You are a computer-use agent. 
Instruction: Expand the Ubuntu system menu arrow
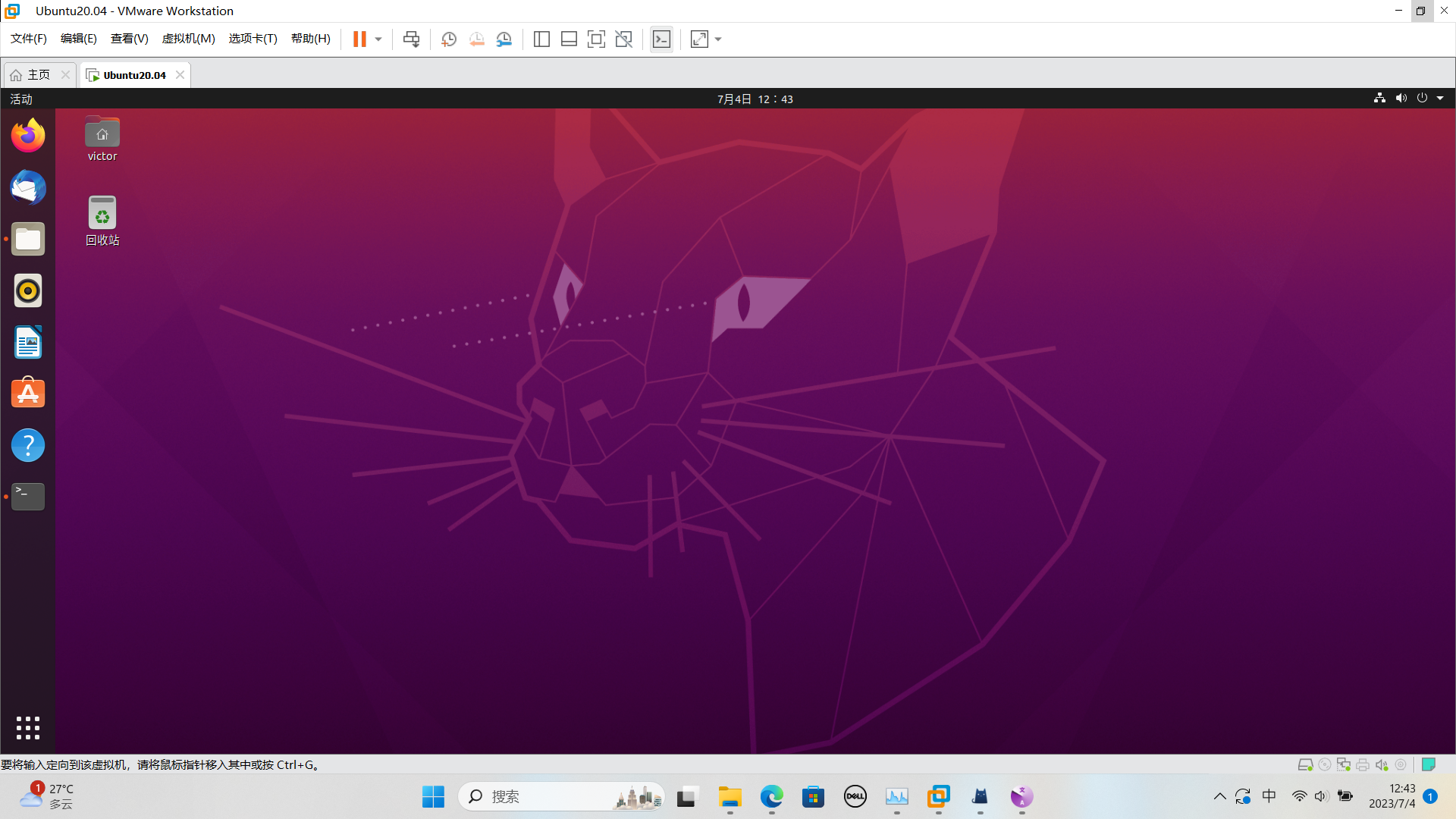tap(1440, 98)
